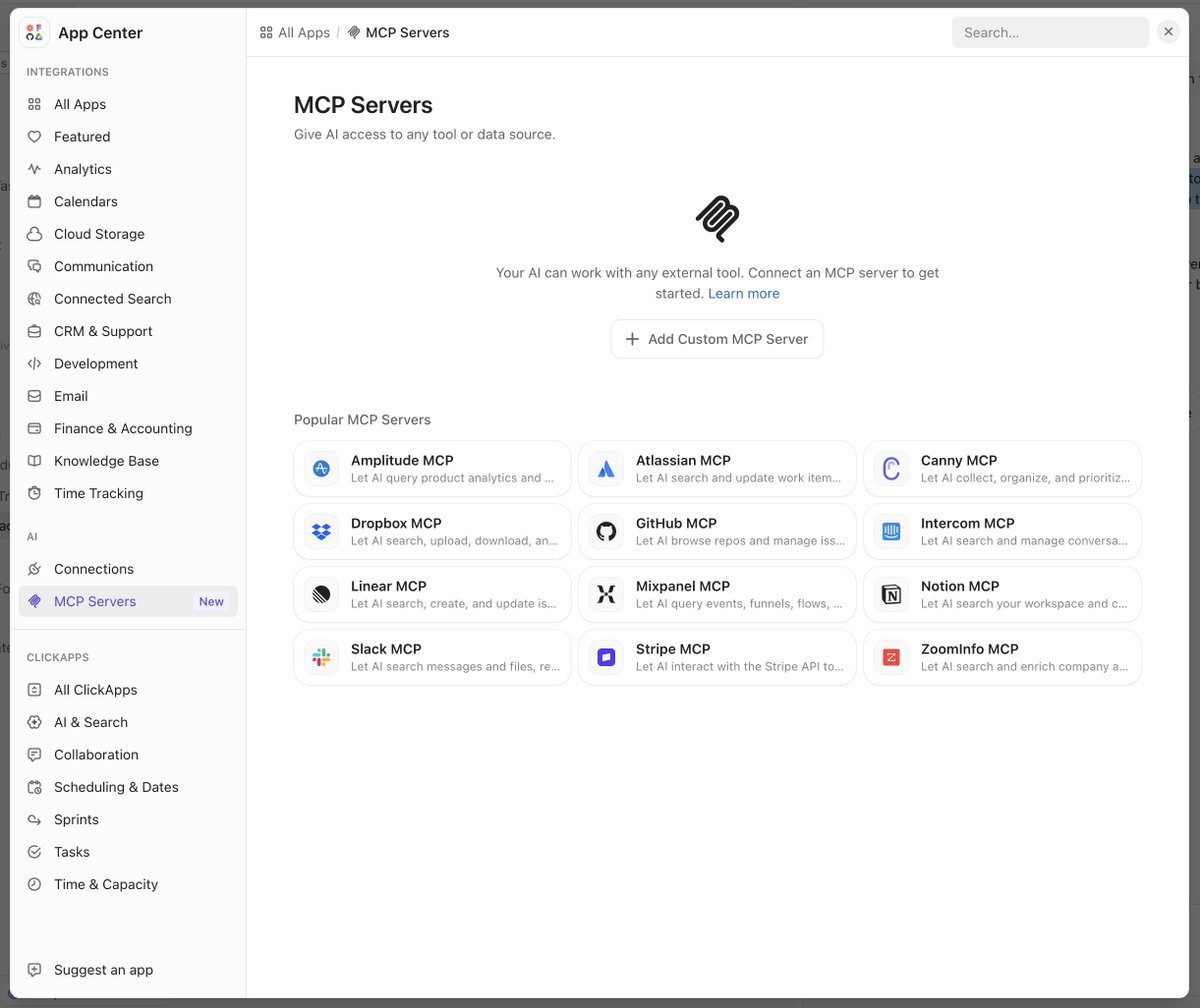
Task: Click the Communication chat bubbles icon
Action: pos(34,266)
